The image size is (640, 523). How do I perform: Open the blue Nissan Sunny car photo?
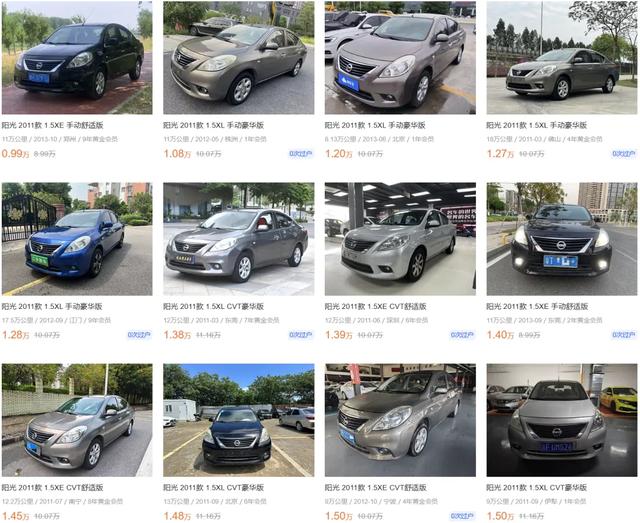[x=77, y=239]
